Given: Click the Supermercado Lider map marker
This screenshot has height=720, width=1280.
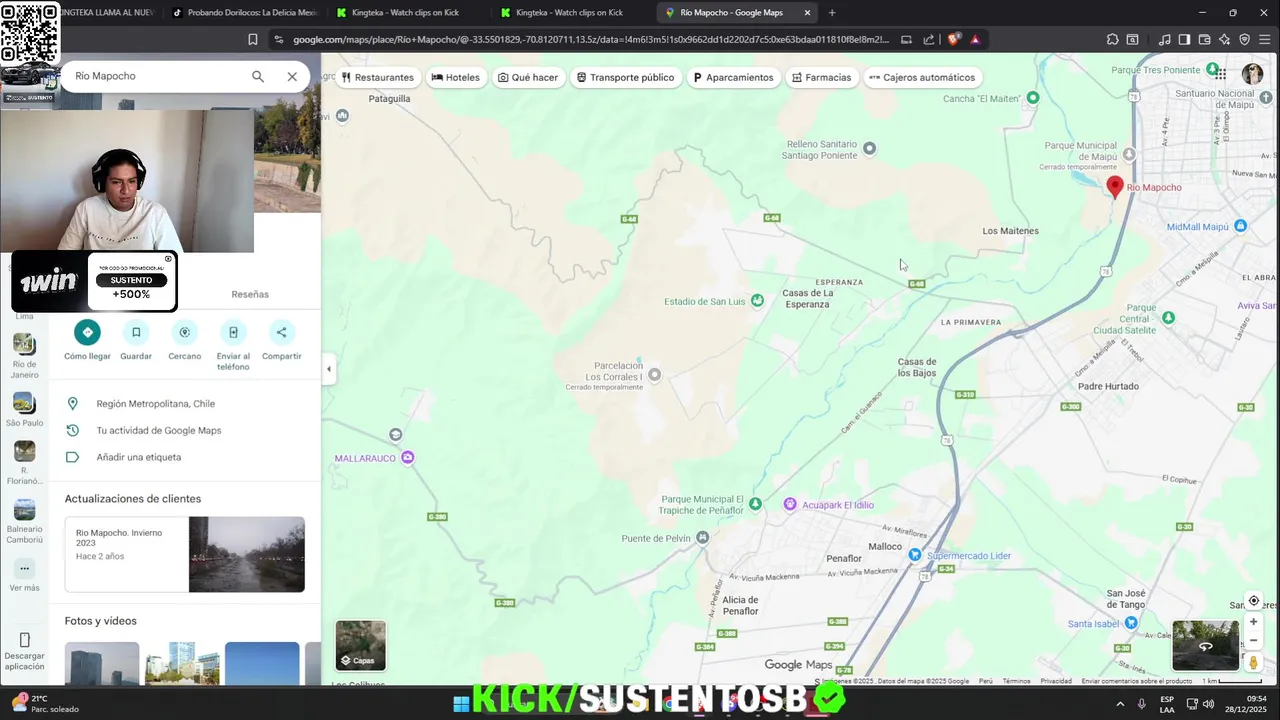Looking at the screenshot, I should click(x=915, y=555).
